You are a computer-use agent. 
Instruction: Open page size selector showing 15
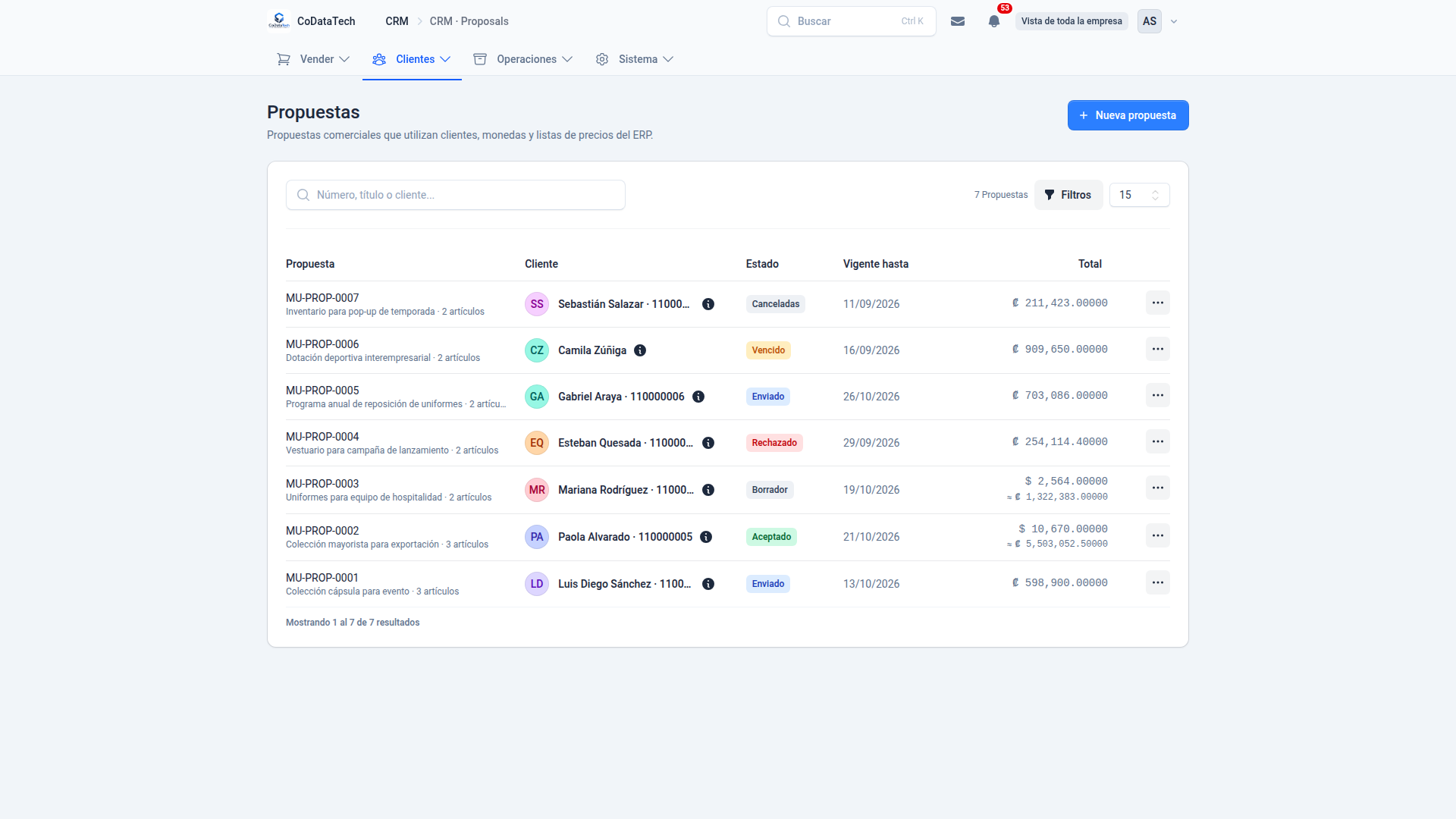(1139, 195)
